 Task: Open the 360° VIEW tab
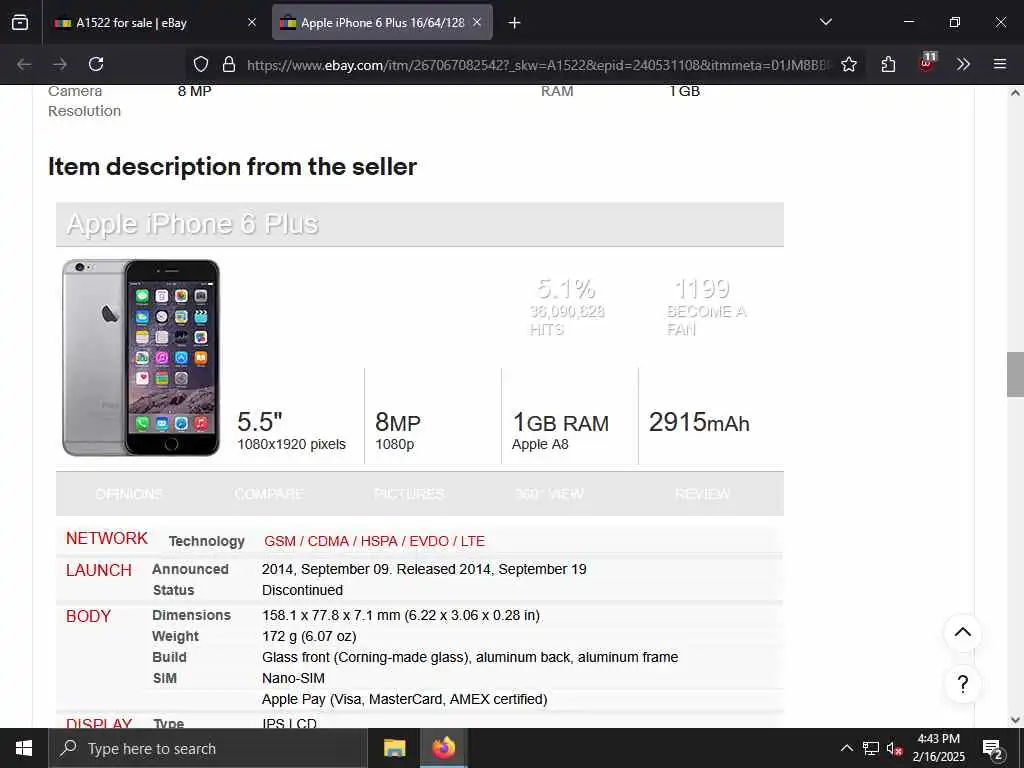point(549,494)
